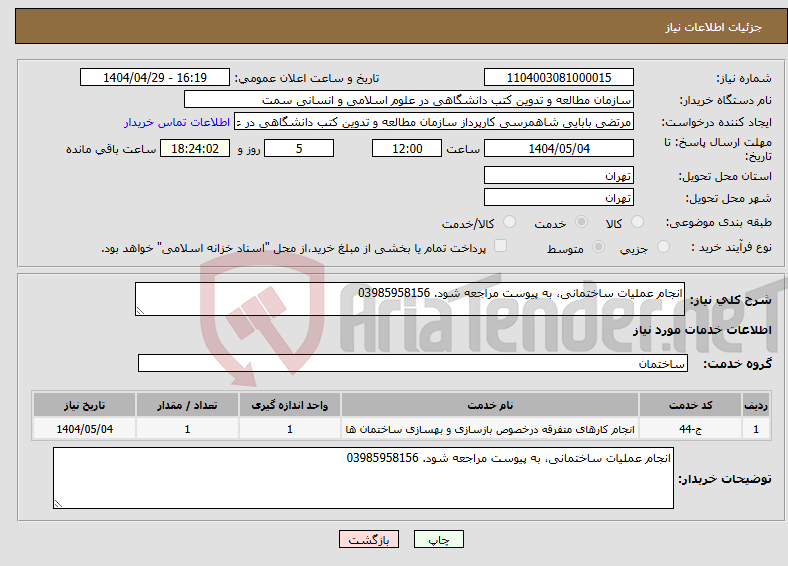This screenshot has height=566, width=788.
Task: Click the remaining days field showing 5
Action: coord(299,148)
